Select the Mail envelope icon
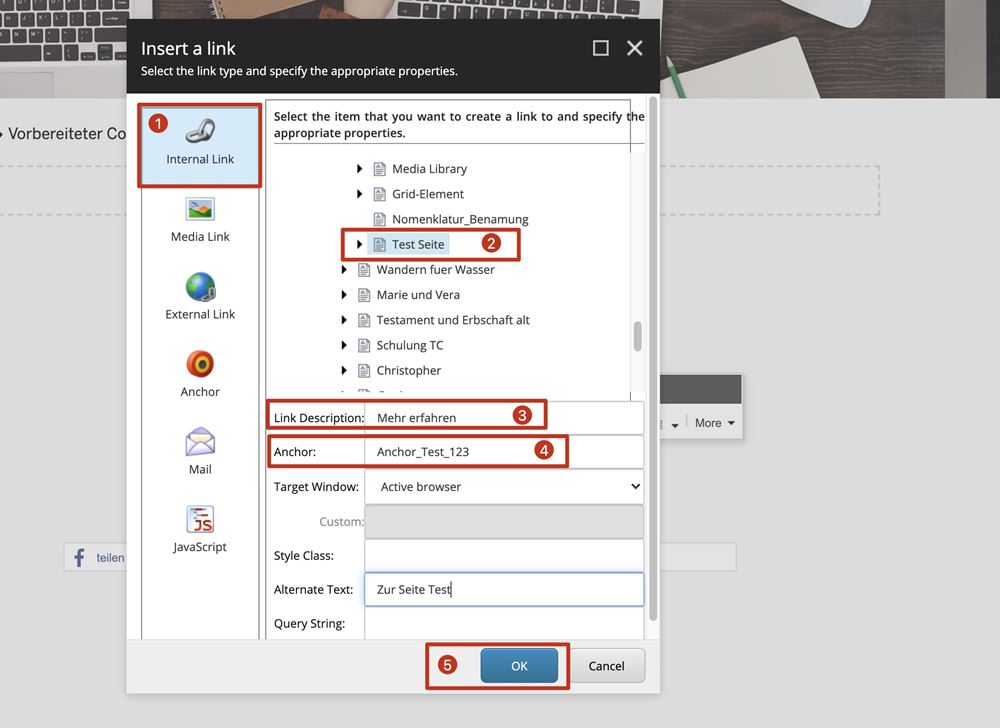The image size is (1000, 728). click(x=200, y=442)
